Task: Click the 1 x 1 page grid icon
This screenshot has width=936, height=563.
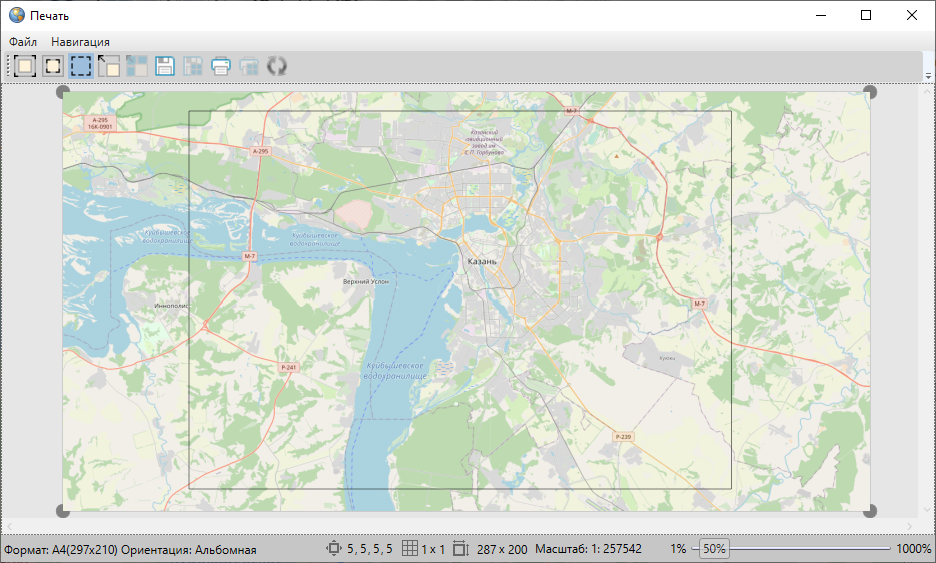Action: pos(409,549)
